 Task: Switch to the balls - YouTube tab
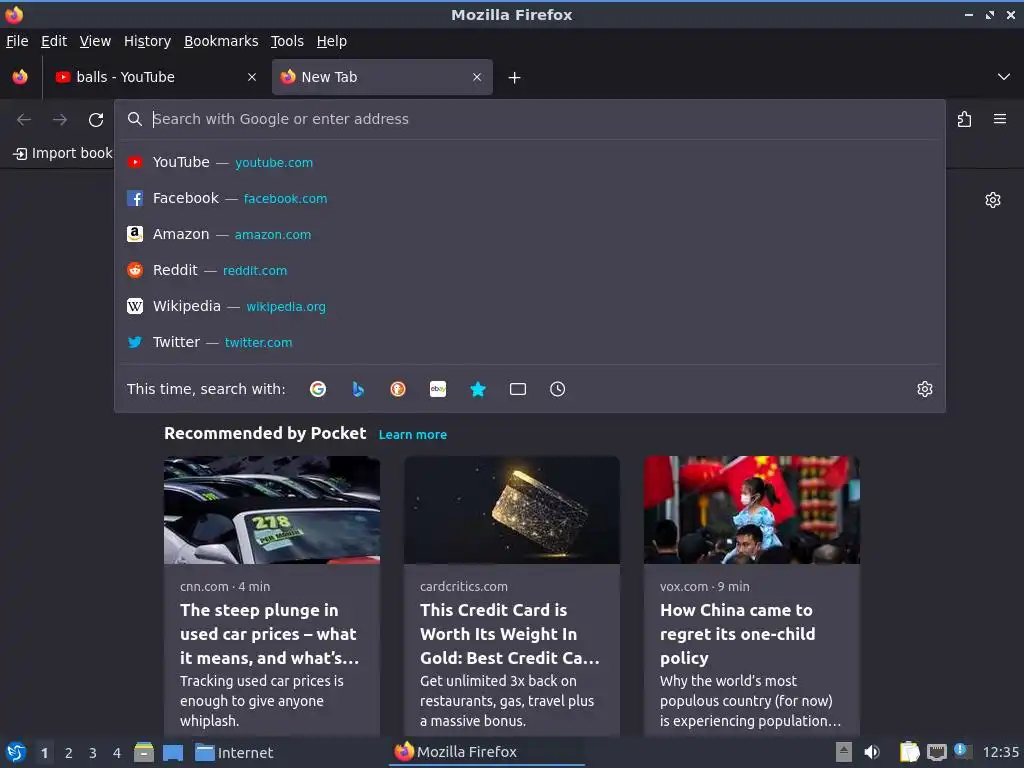coord(155,77)
